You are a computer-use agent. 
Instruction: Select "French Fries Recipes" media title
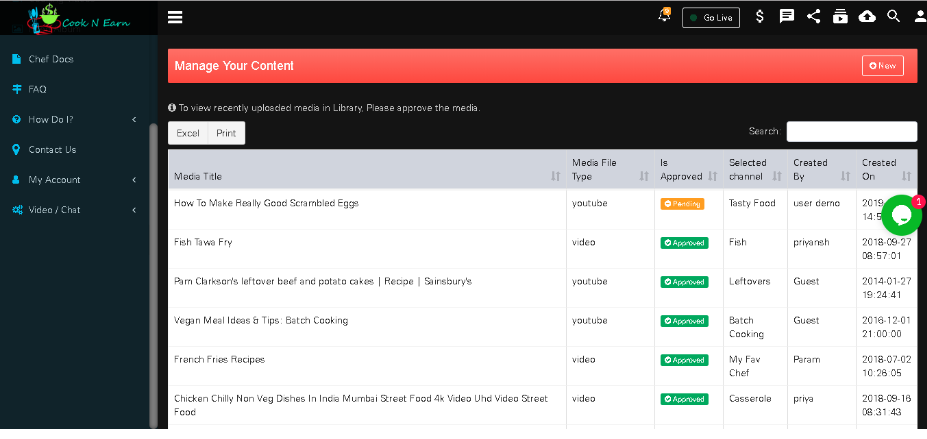(219, 359)
